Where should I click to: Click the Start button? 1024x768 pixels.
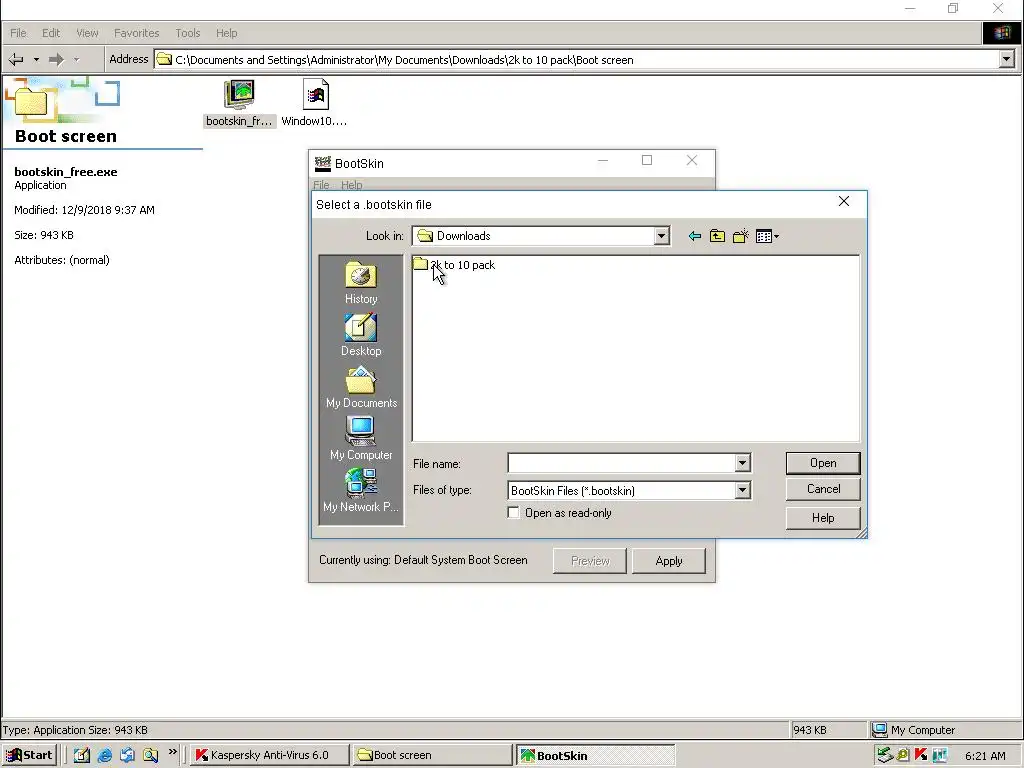29,755
